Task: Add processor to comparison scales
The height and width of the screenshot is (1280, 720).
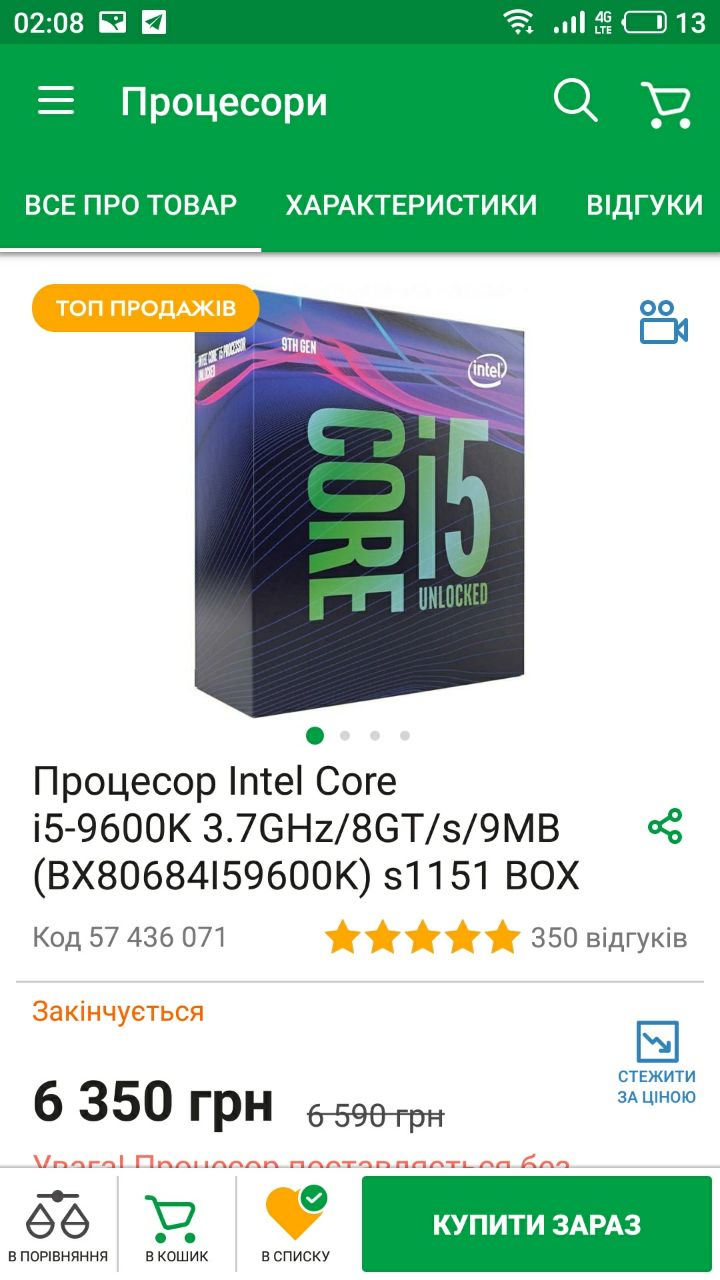Action: click(x=58, y=1226)
